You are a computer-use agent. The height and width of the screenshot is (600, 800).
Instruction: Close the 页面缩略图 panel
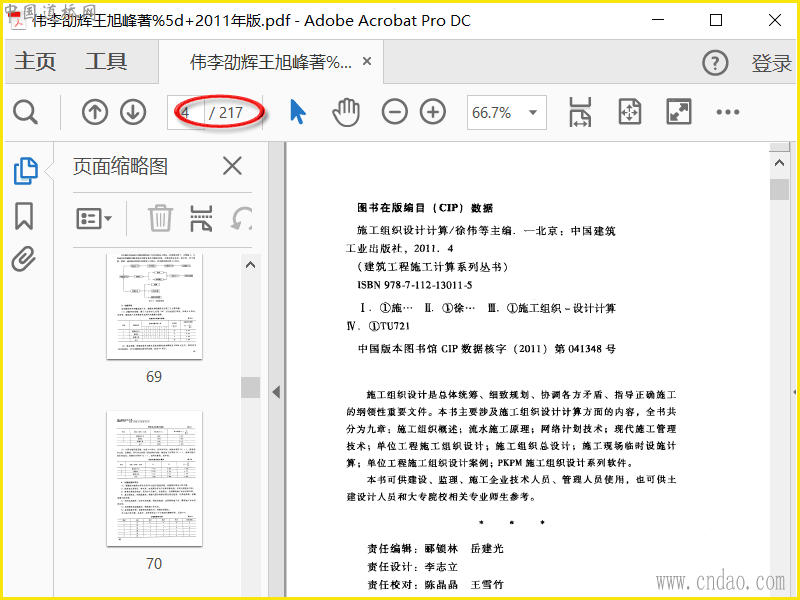click(232, 166)
